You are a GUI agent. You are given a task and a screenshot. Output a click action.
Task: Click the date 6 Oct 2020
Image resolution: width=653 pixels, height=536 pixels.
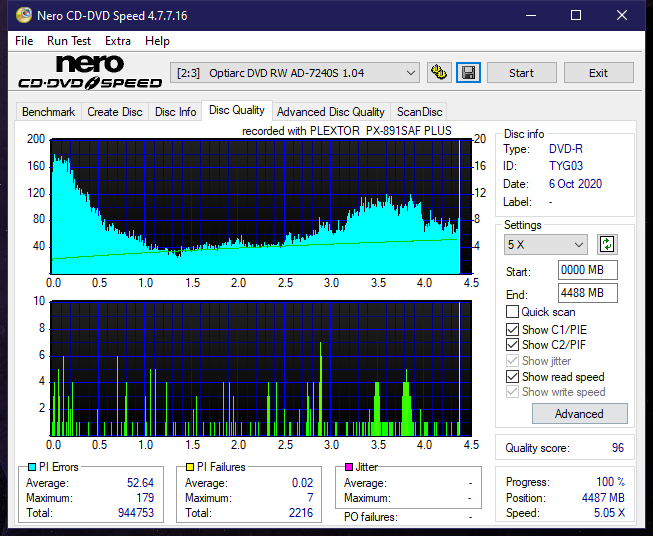click(575, 184)
